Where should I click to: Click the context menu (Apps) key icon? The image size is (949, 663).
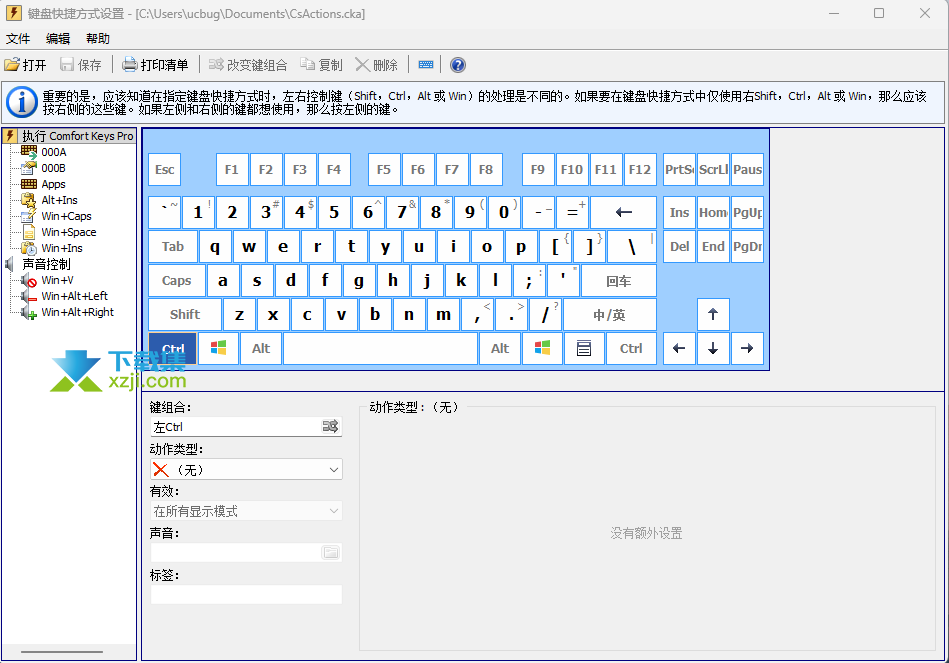click(x=584, y=348)
